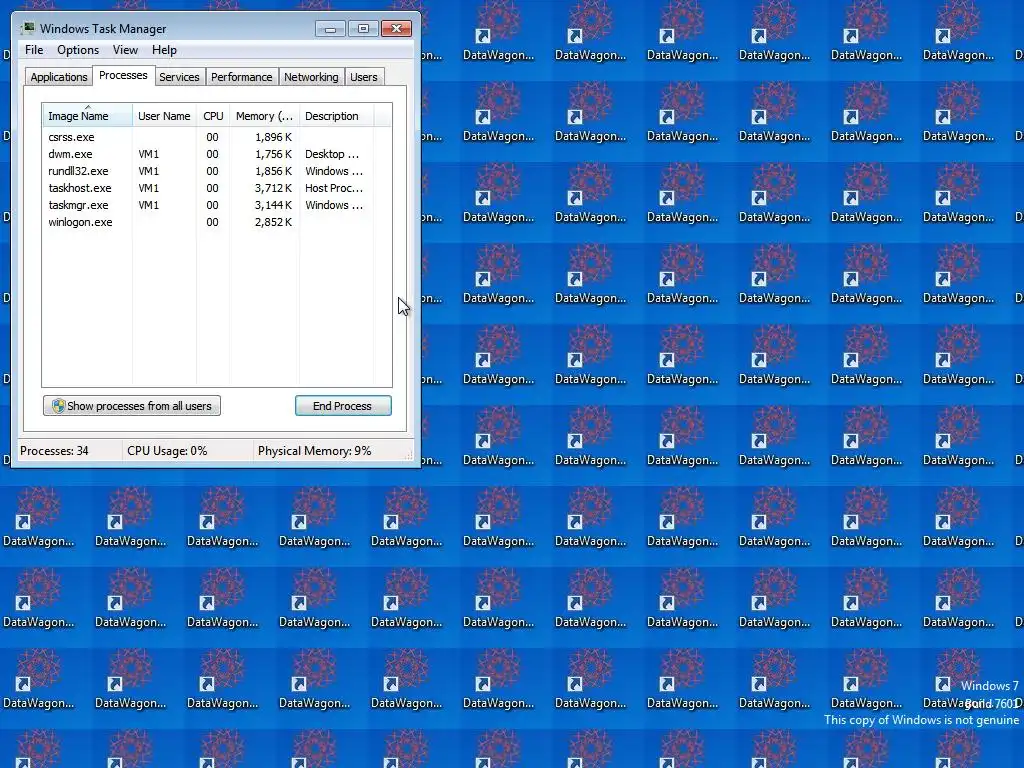Maximize the Task Manager window
The image size is (1024, 768).
coord(363,29)
